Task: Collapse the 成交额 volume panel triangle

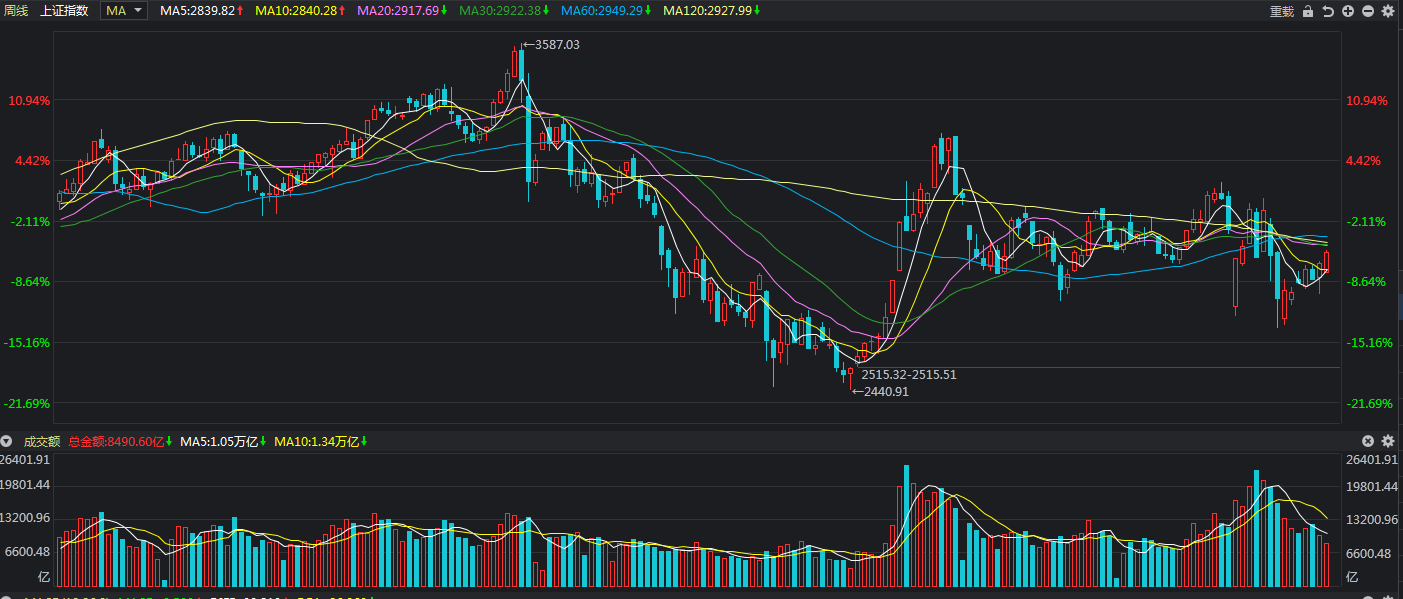Action: [7, 441]
